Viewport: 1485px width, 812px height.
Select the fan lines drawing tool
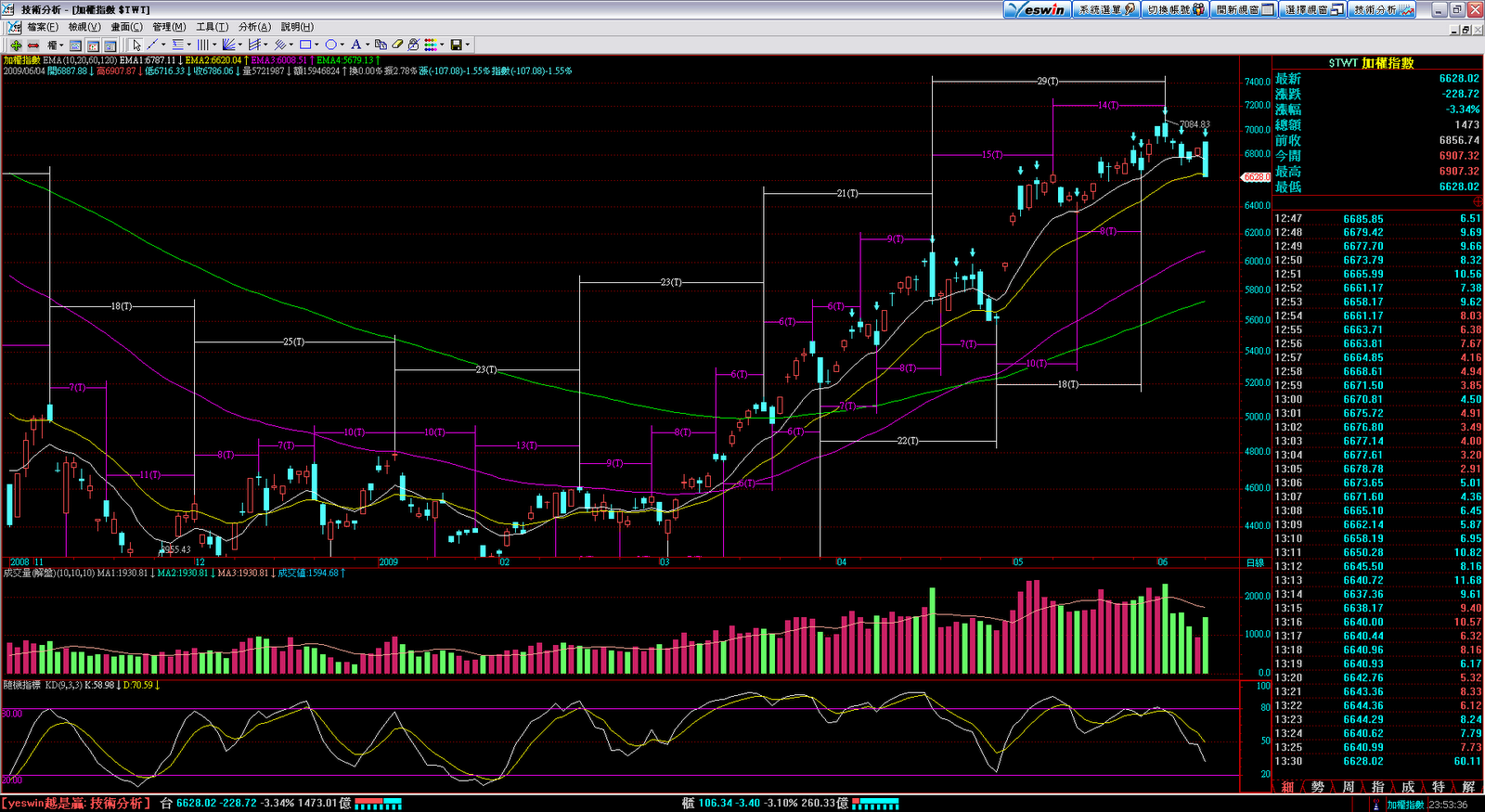(x=228, y=45)
